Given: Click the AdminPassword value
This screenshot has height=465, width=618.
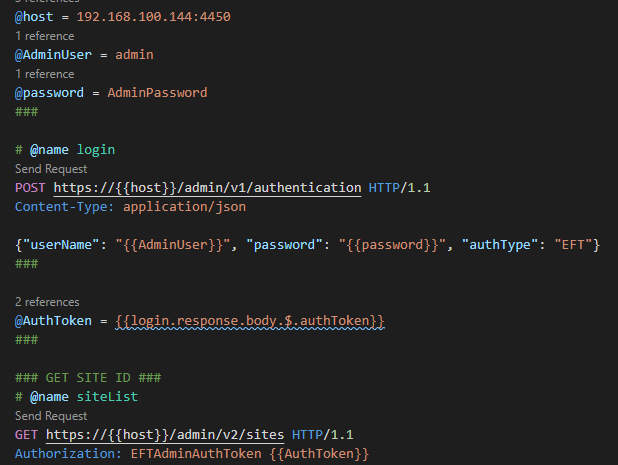Looking at the screenshot, I should [x=158, y=93].
